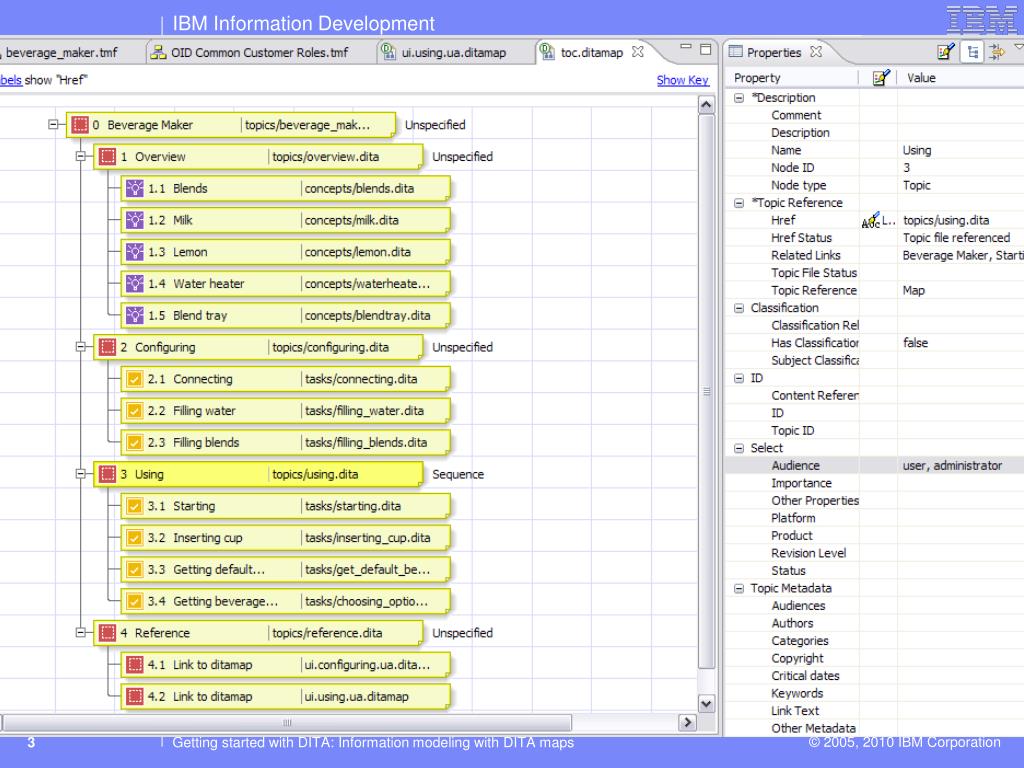Toggle the Properties tree view icon

[x=972, y=52]
